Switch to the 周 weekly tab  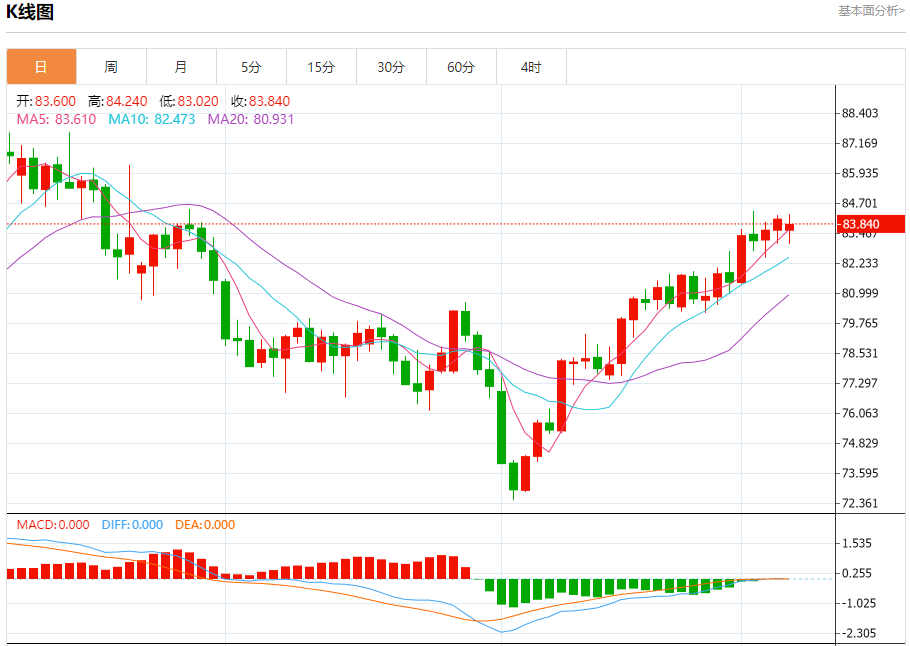pyautogui.click(x=111, y=67)
